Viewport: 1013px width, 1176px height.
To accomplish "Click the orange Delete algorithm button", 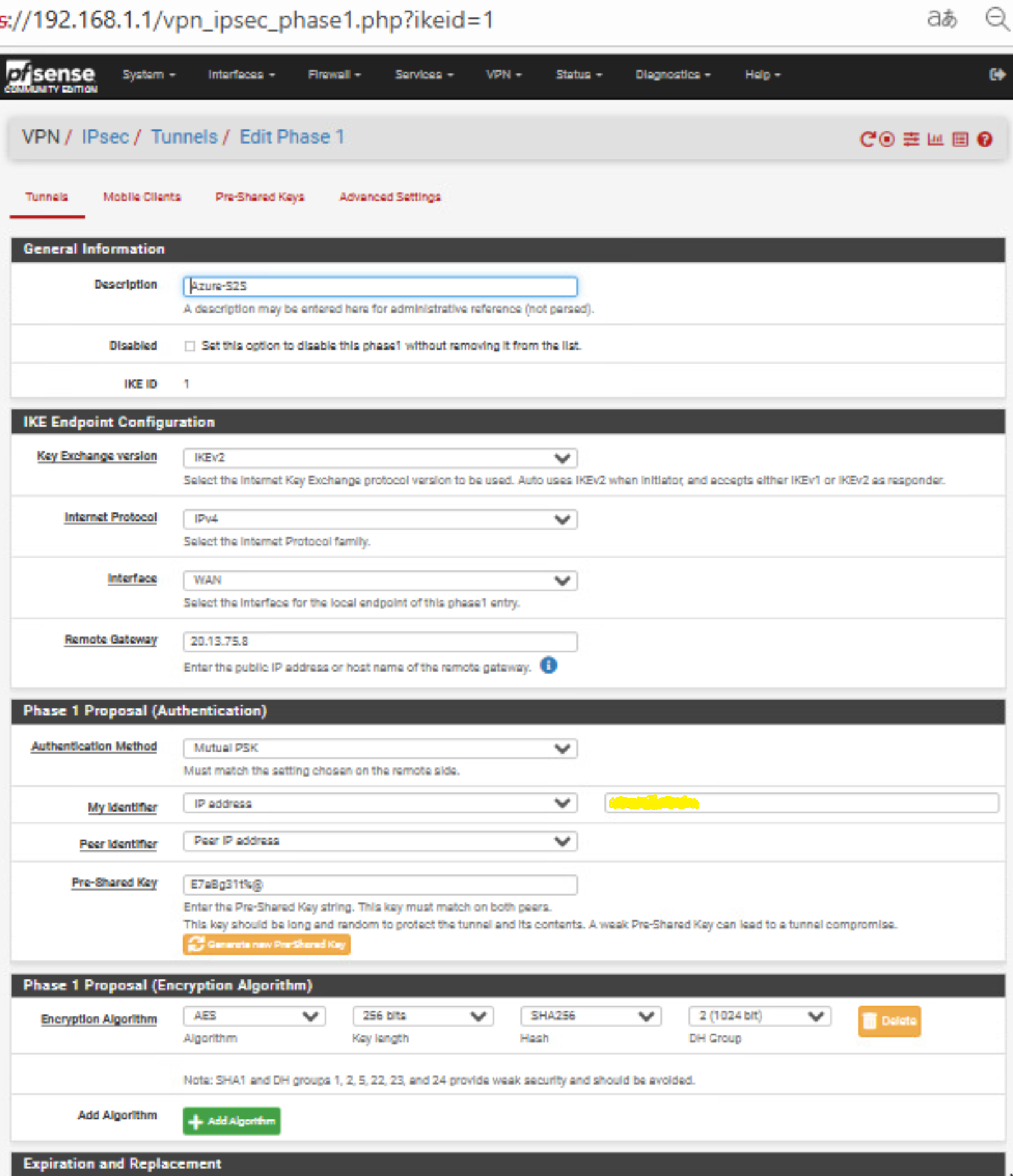I will (889, 1021).
